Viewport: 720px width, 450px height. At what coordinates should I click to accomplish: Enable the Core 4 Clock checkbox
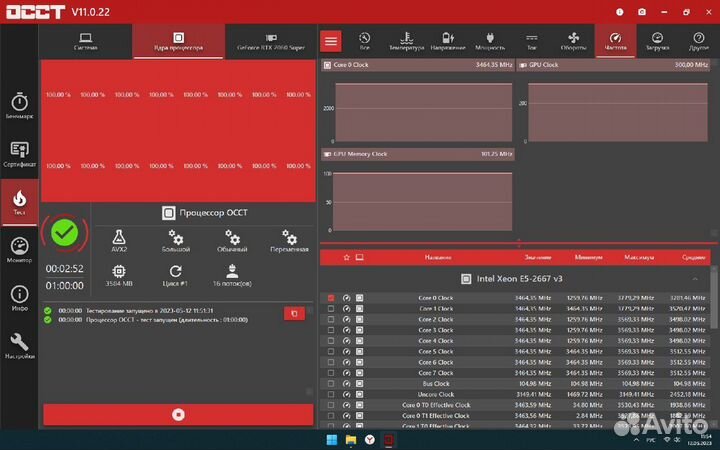(331, 341)
